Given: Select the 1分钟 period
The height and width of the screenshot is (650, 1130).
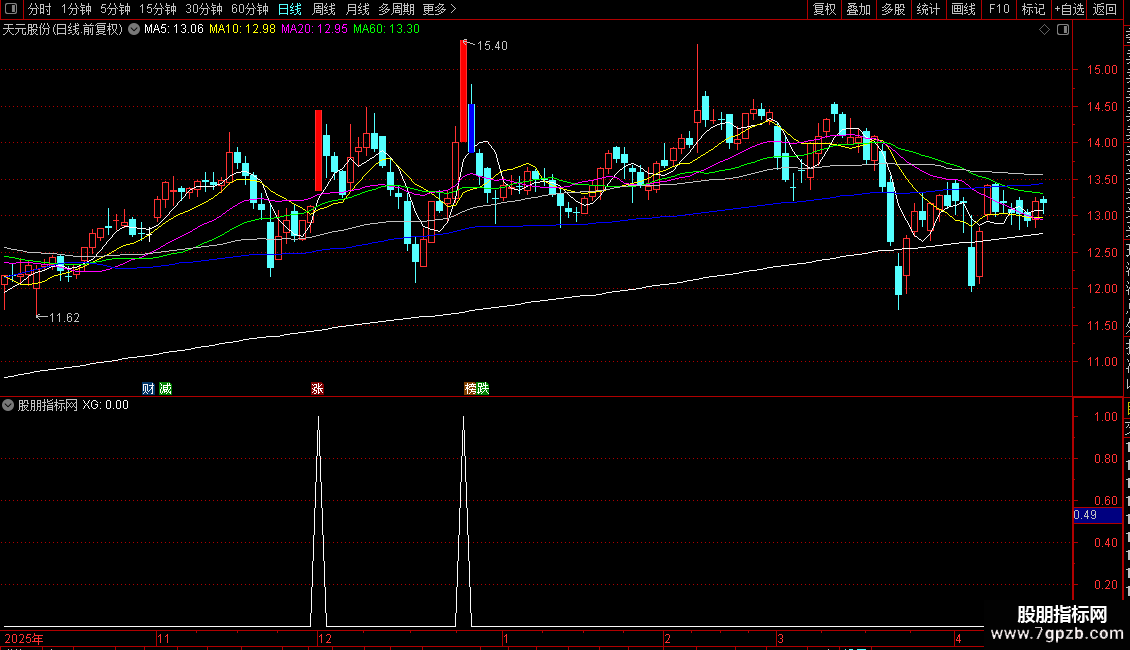Looking at the screenshot, I should click(76, 9).
